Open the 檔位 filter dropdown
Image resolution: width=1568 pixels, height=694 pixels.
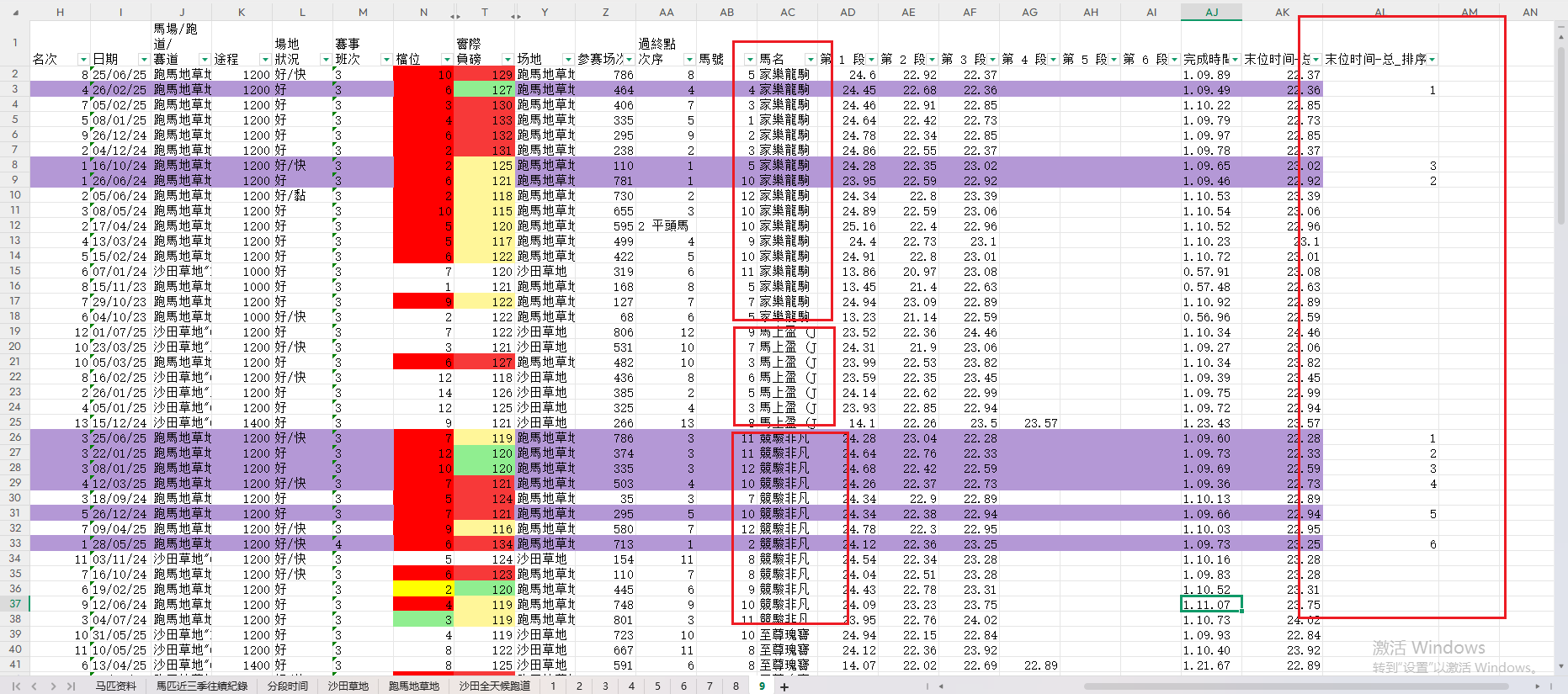tap(447, 59)
